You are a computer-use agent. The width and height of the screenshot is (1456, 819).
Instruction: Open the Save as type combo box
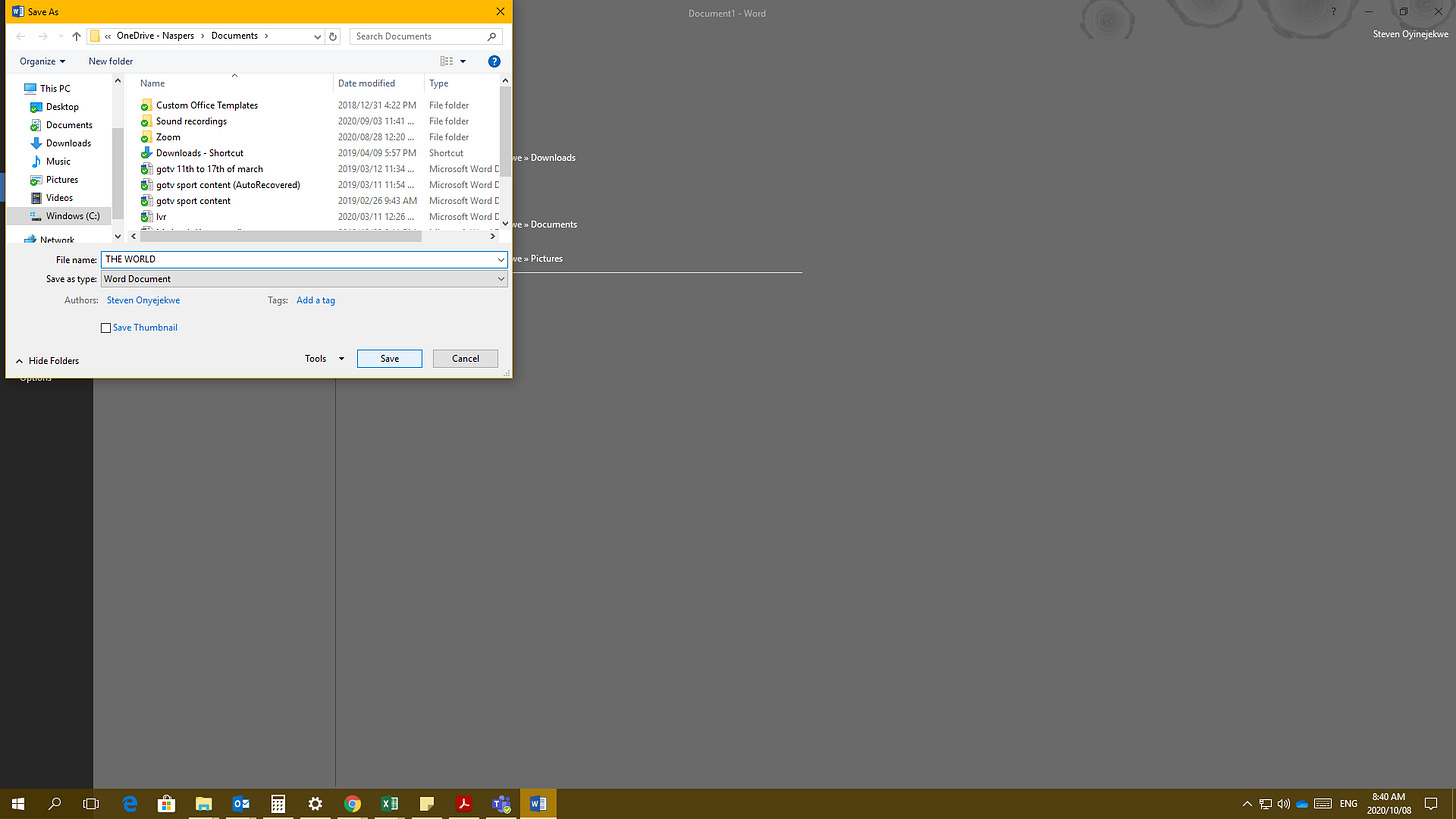click(304, 279)
